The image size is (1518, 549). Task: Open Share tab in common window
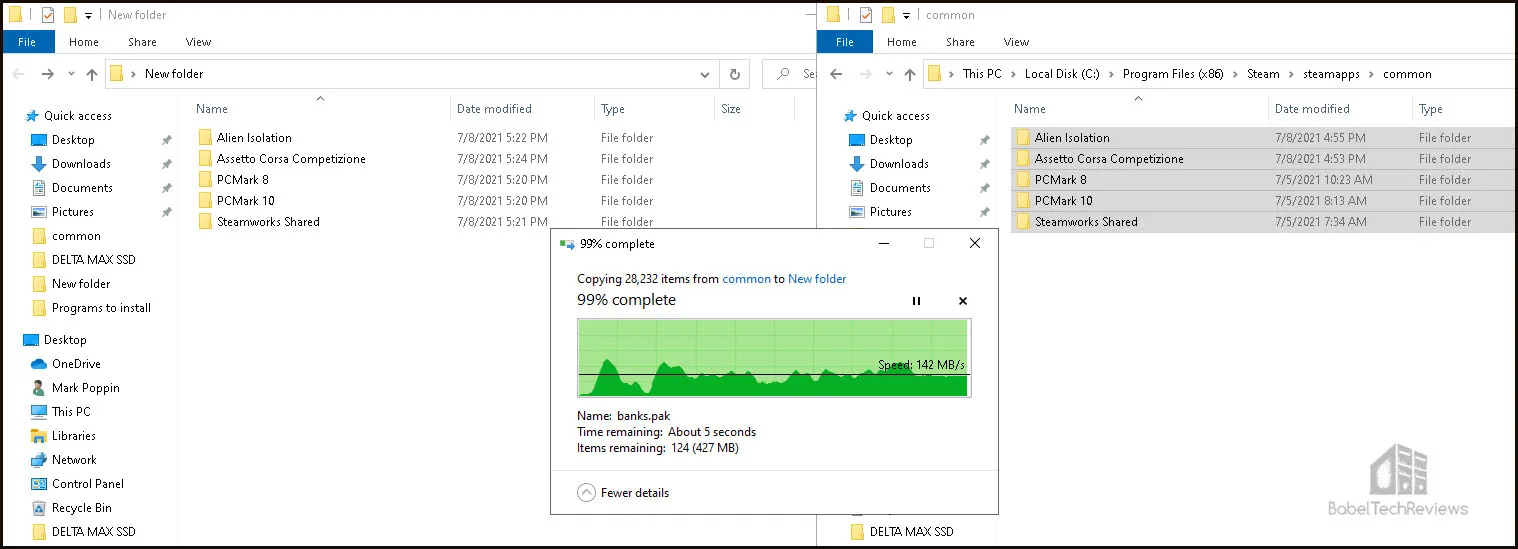tap(960, 42)
